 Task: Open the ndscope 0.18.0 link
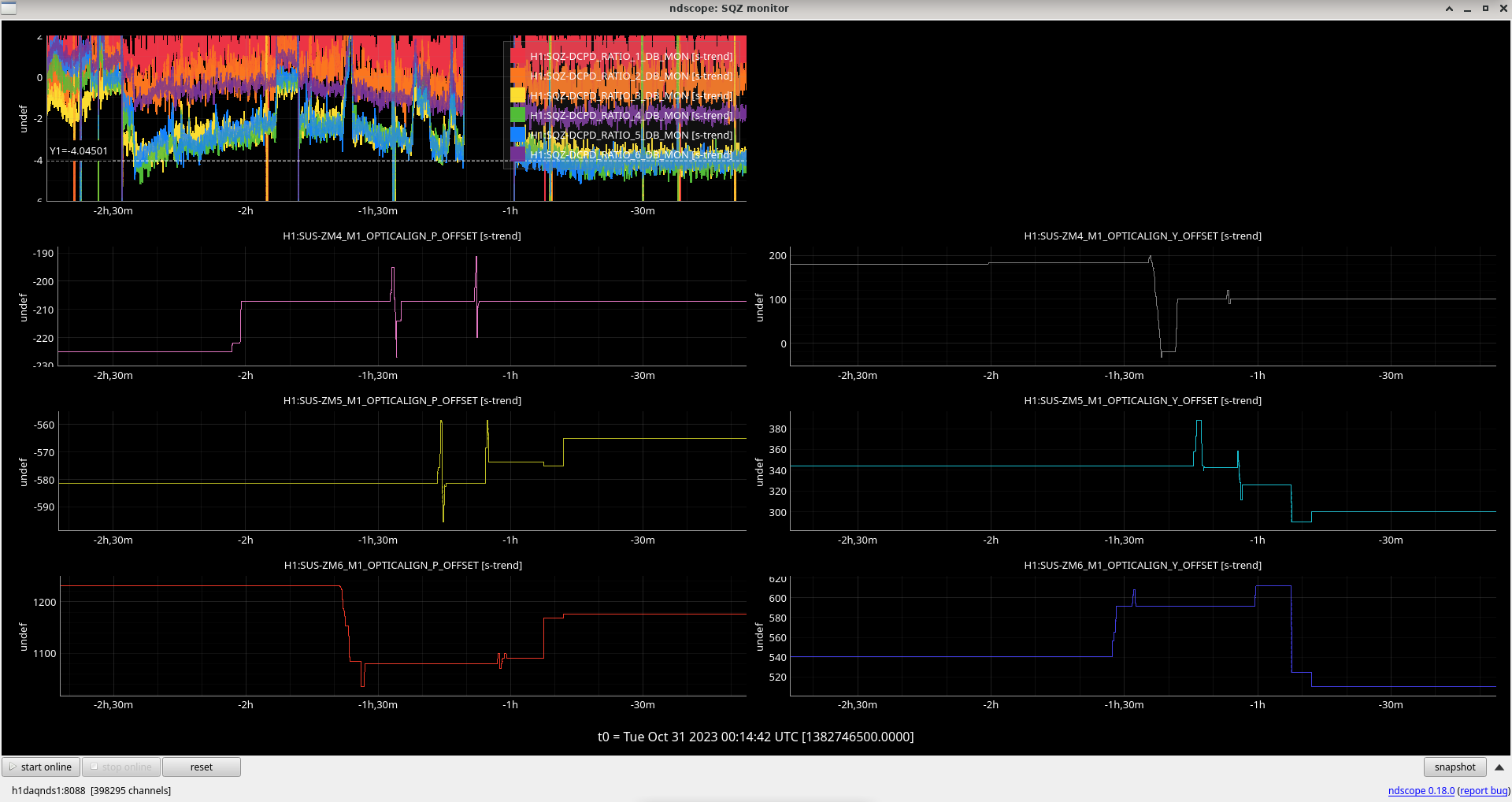click(x=1421, y=790)
